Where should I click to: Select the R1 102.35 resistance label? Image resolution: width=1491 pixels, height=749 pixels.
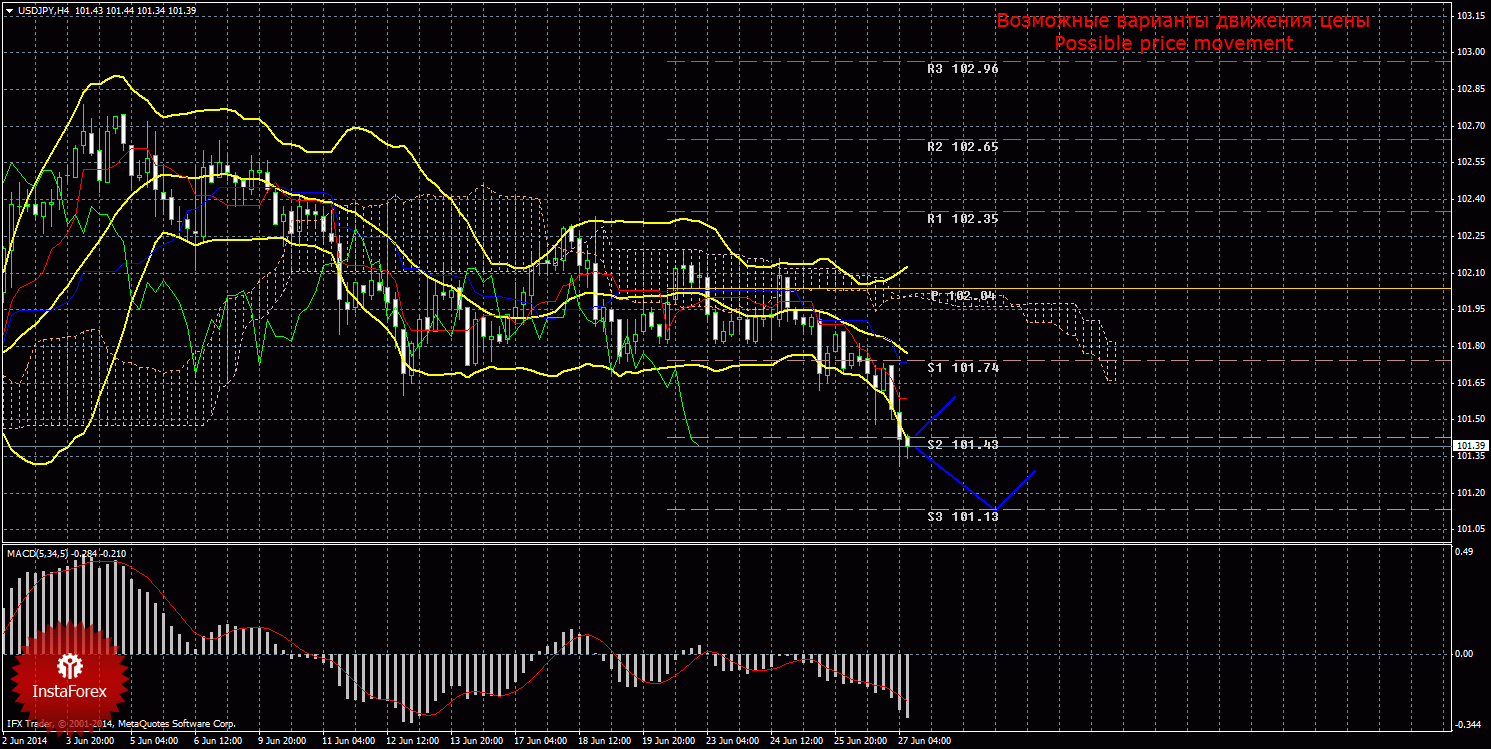963,218
